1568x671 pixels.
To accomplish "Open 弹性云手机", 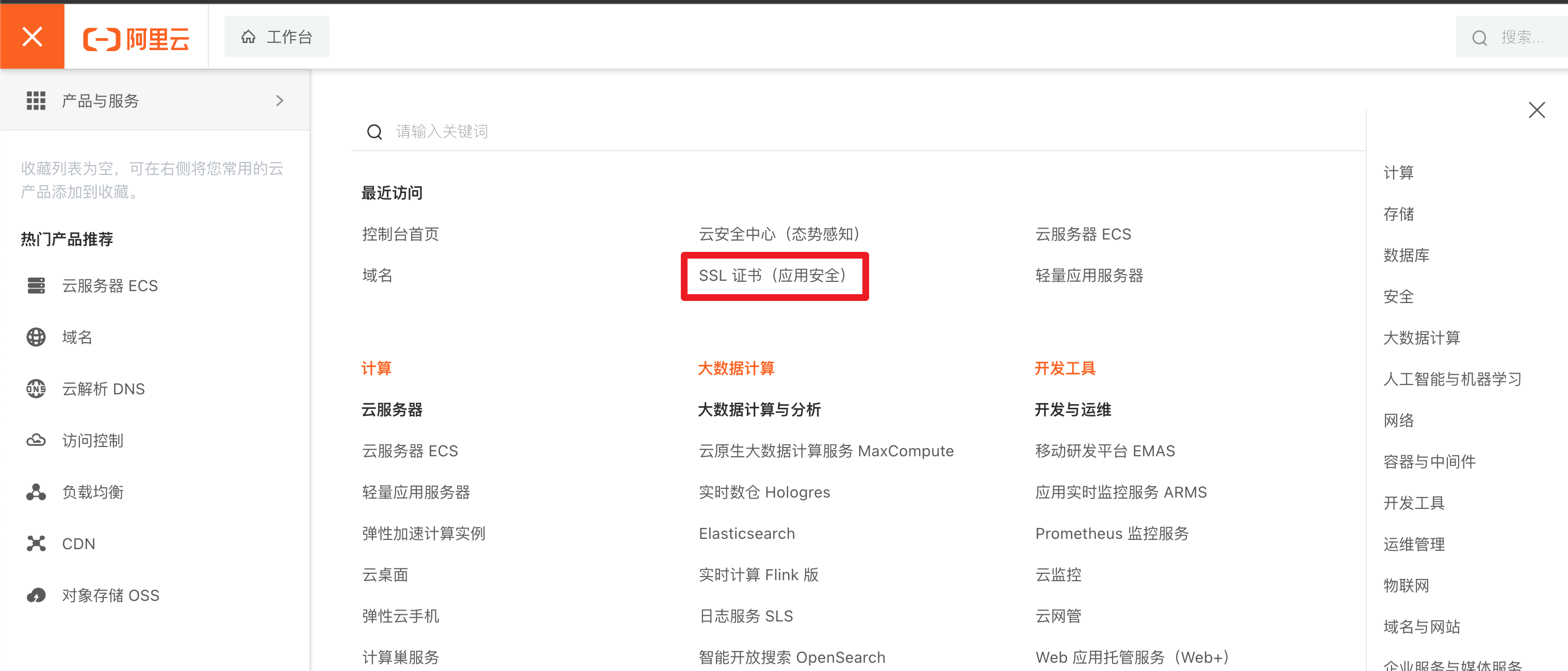I will (x=401, y=616).
